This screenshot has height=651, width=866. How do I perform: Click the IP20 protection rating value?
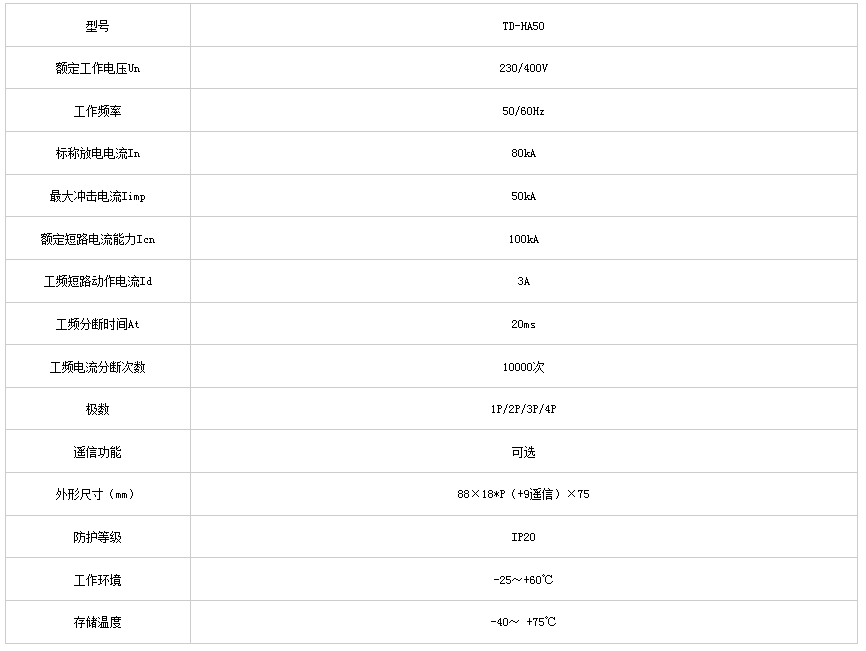pos(523,538)
